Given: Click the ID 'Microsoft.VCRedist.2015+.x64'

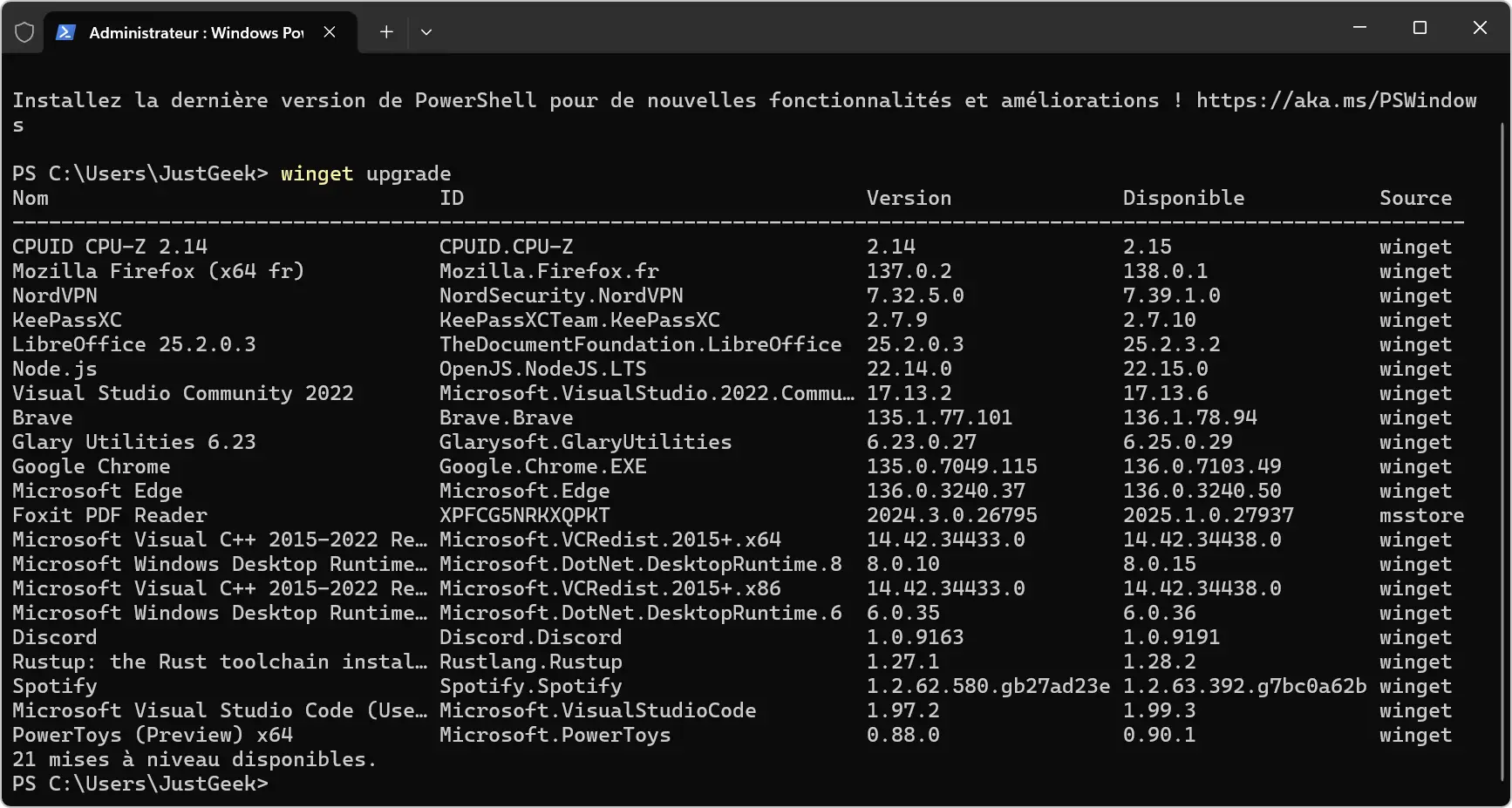Looking at the screenshot, I should click(x=610, y=540).
